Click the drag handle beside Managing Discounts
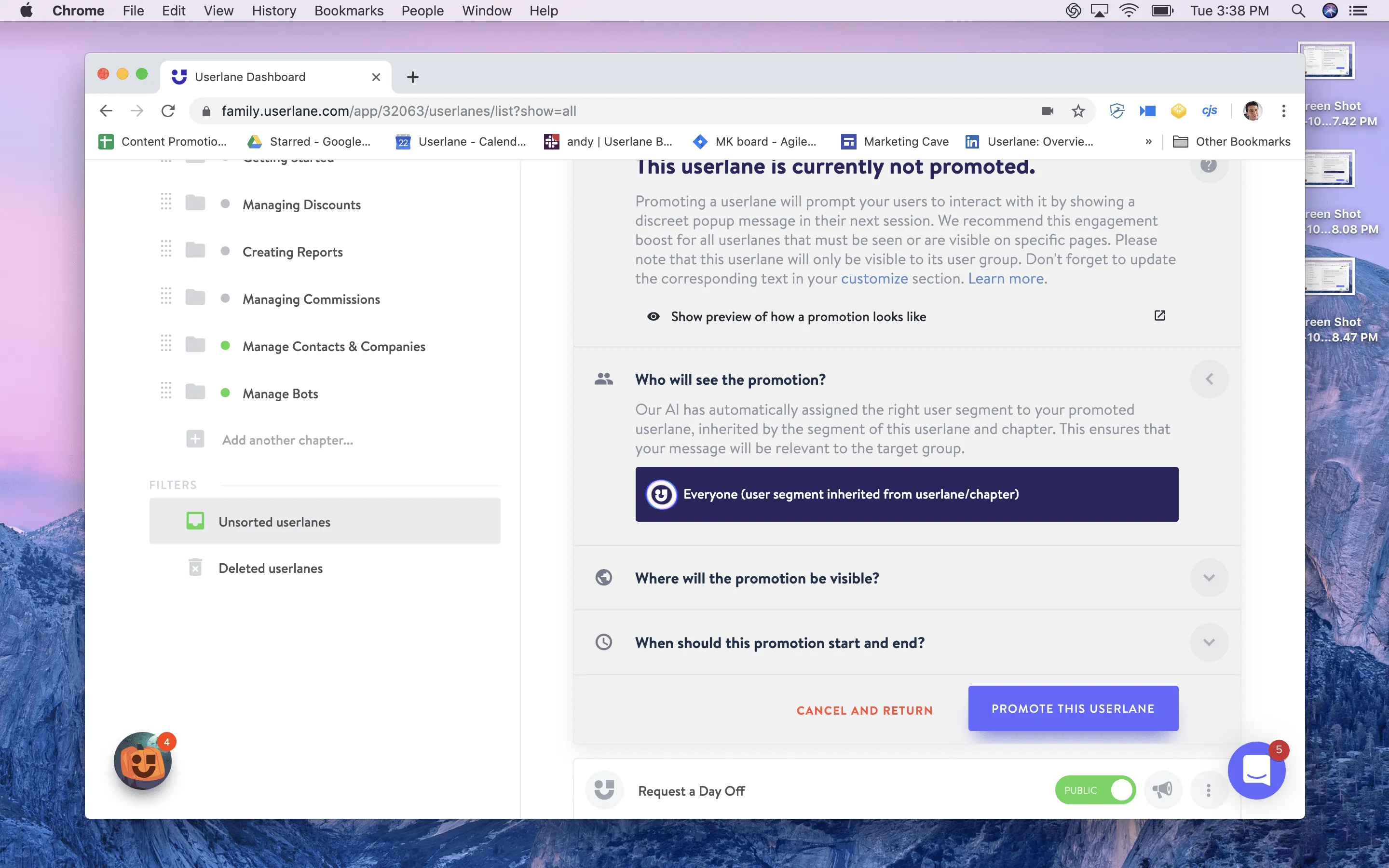Viewport: 1389px width, 868px height. tap(166, 202)
